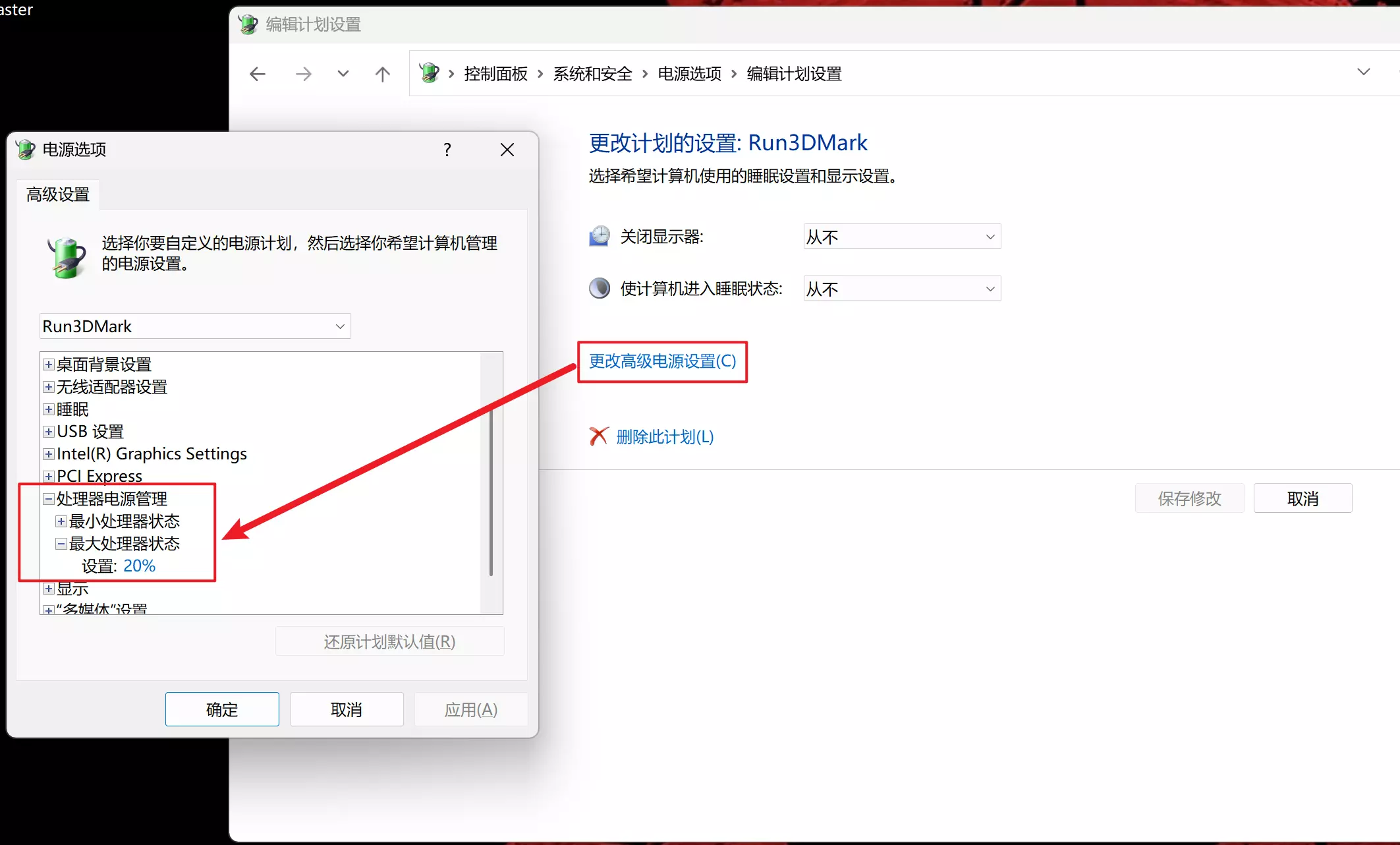
Task: Click the back navigation arrow
Action: pos(258,74)
